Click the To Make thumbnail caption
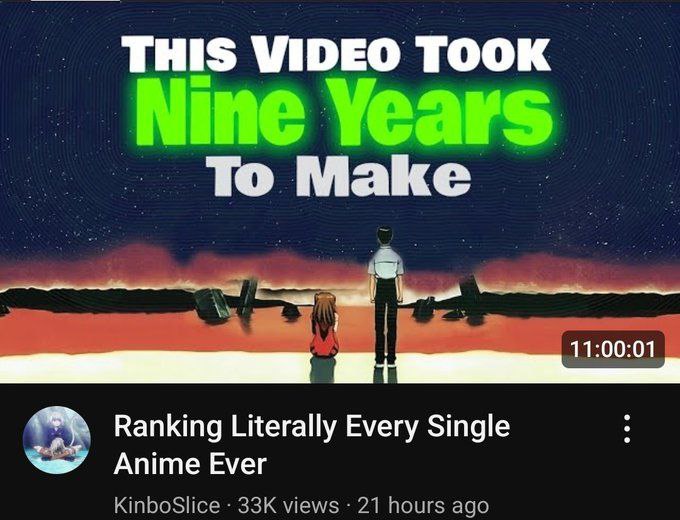This screenshot has height=520, width=680. [x=338, y=176]
